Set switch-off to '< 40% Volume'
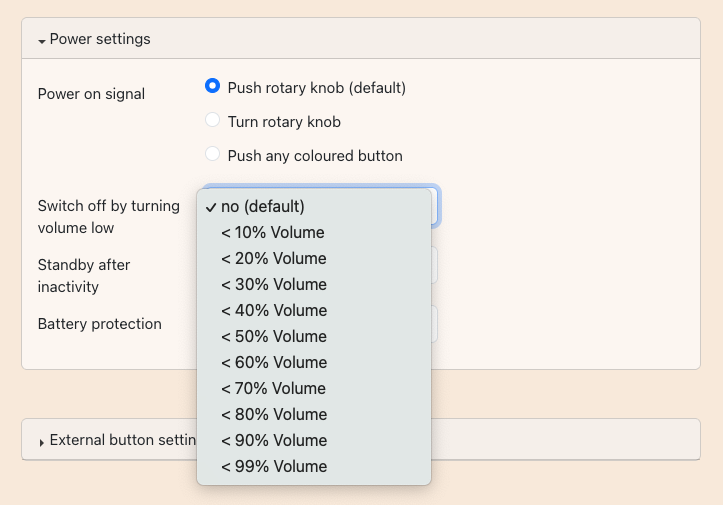723x505 pixels. (273, 310)
